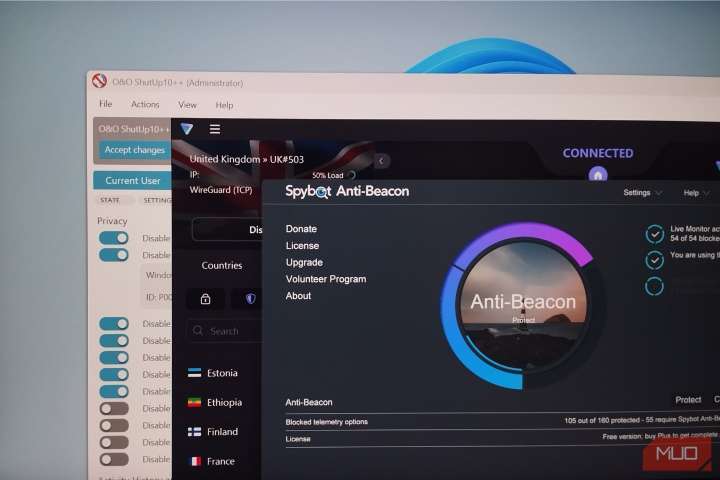Screen dimensions: 720x480
Task: Click the VPN country Search field
Action: point(225,331)
